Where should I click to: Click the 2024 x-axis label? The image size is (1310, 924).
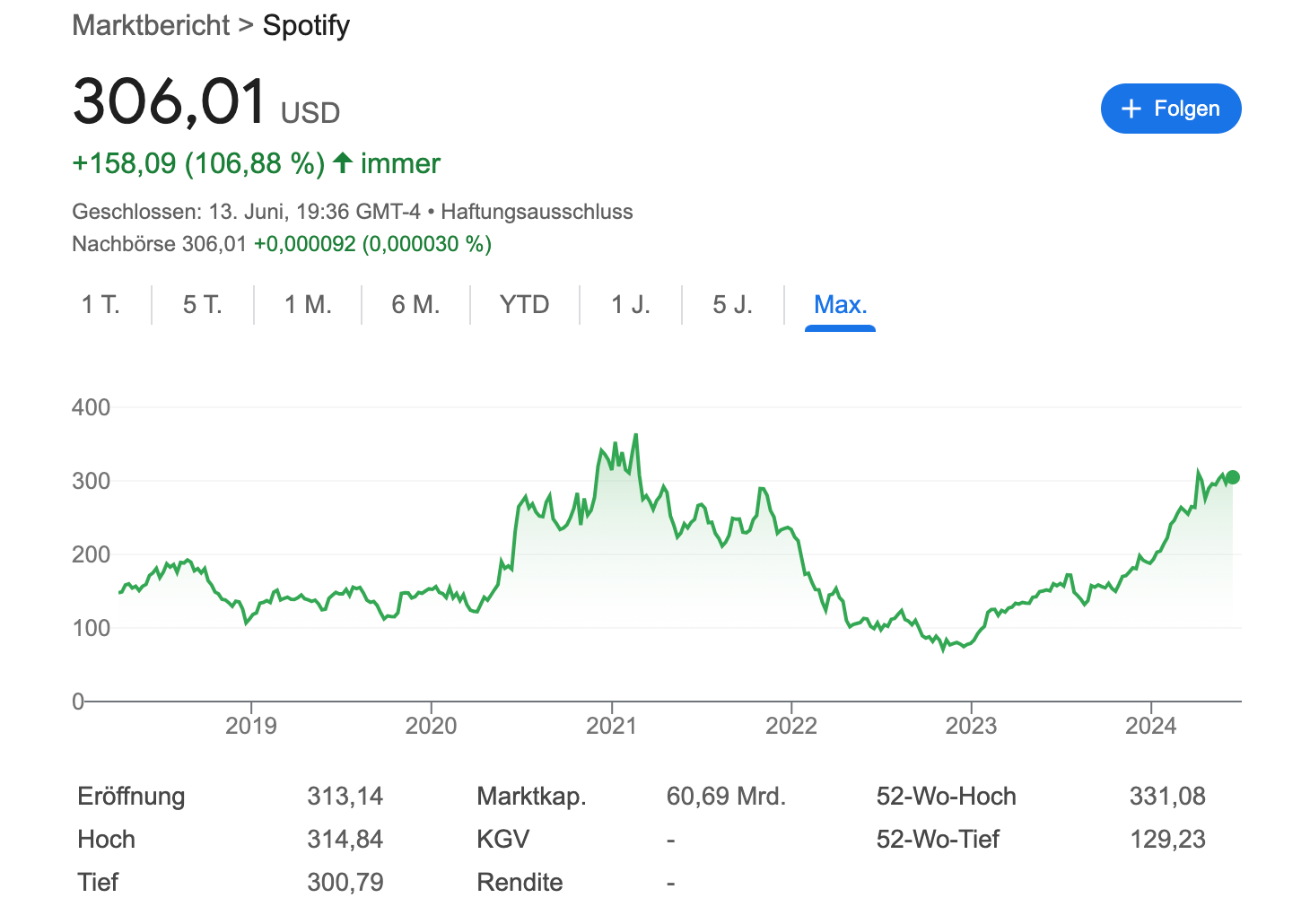[1151, 726]
